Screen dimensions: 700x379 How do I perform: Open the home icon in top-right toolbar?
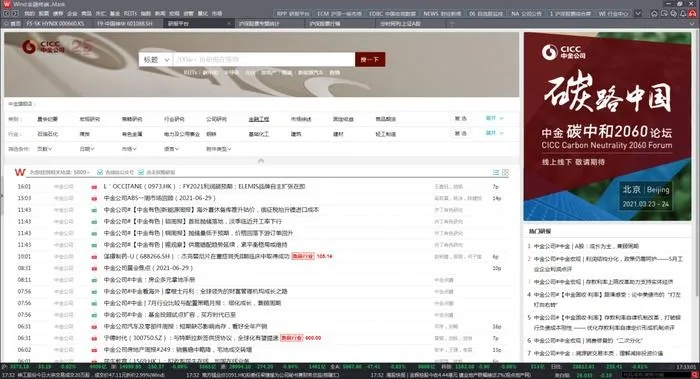click(x=654, y=13)
